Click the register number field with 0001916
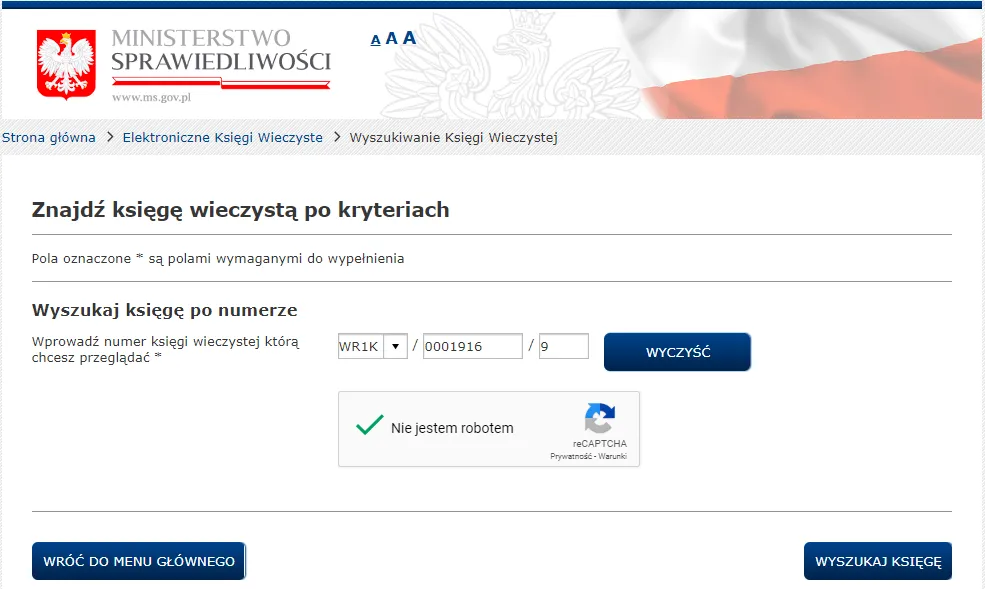Screen dimensions: 985x589 click(x=472, y=346)
